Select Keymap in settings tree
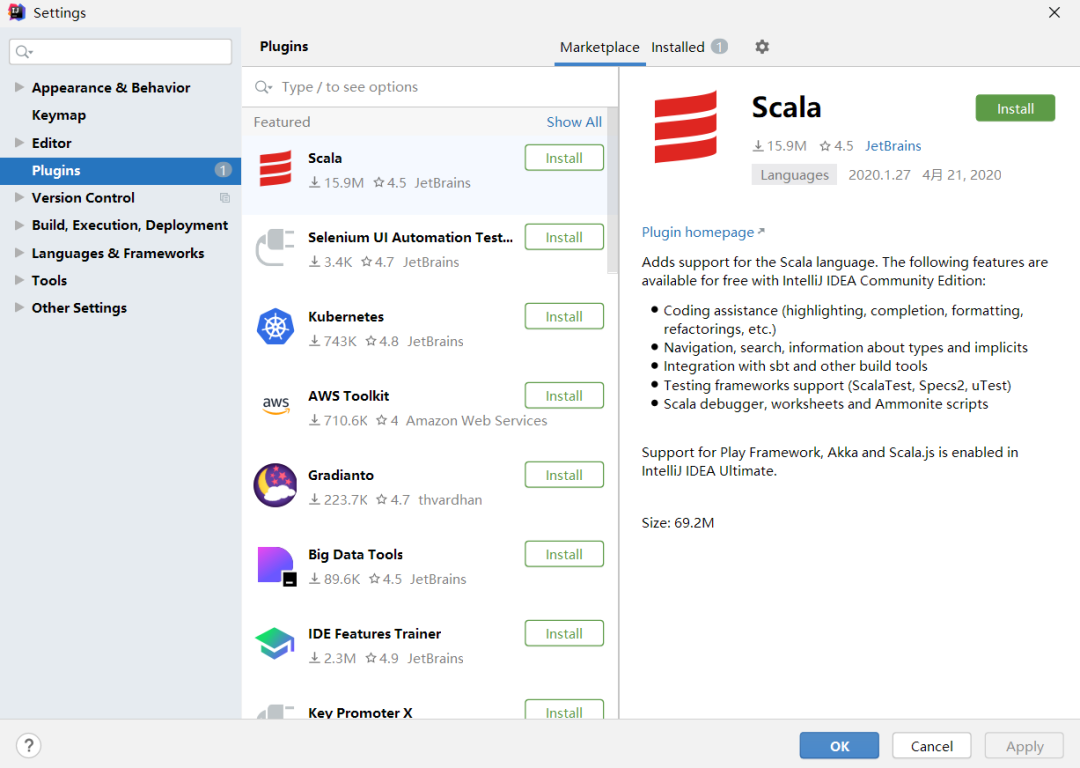This screenshot has height=768, width=1080. pyautogui.click(x=59, y=115)
